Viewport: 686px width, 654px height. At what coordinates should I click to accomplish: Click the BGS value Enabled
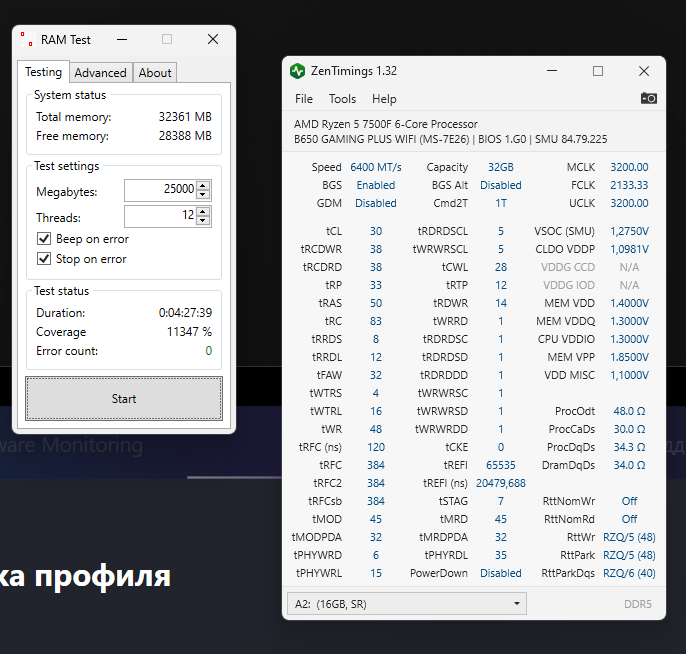pyautogui.click(x=376, y=185)
